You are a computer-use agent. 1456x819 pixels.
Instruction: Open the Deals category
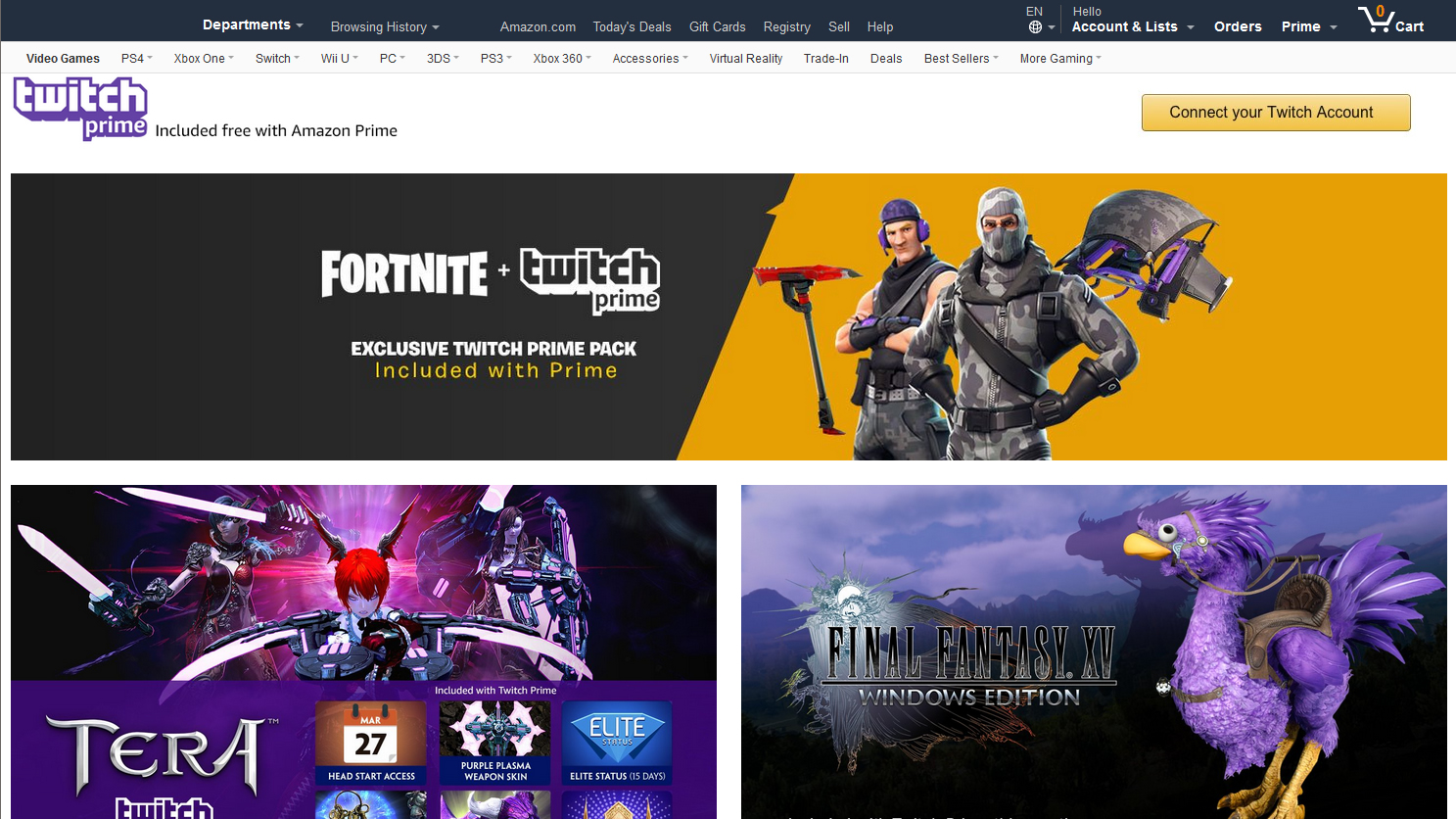tap(886, 59)
